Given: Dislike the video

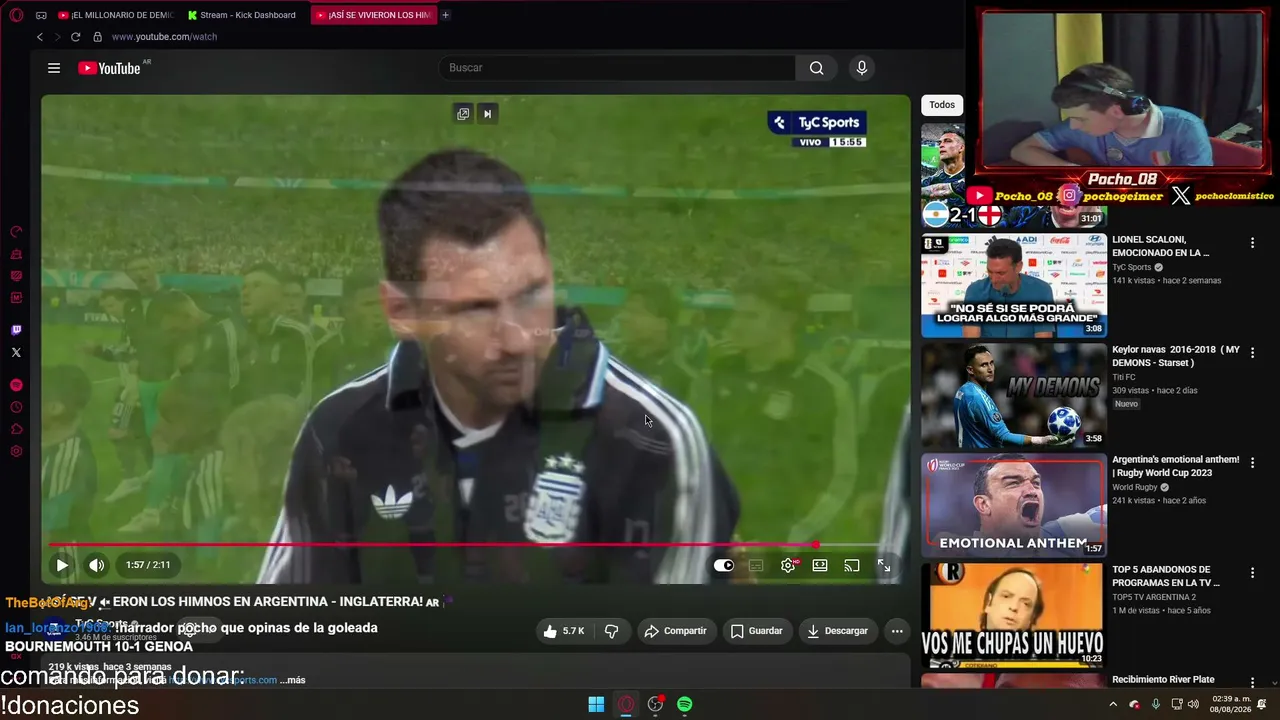Looking at the screenshot, I should 611,631.
